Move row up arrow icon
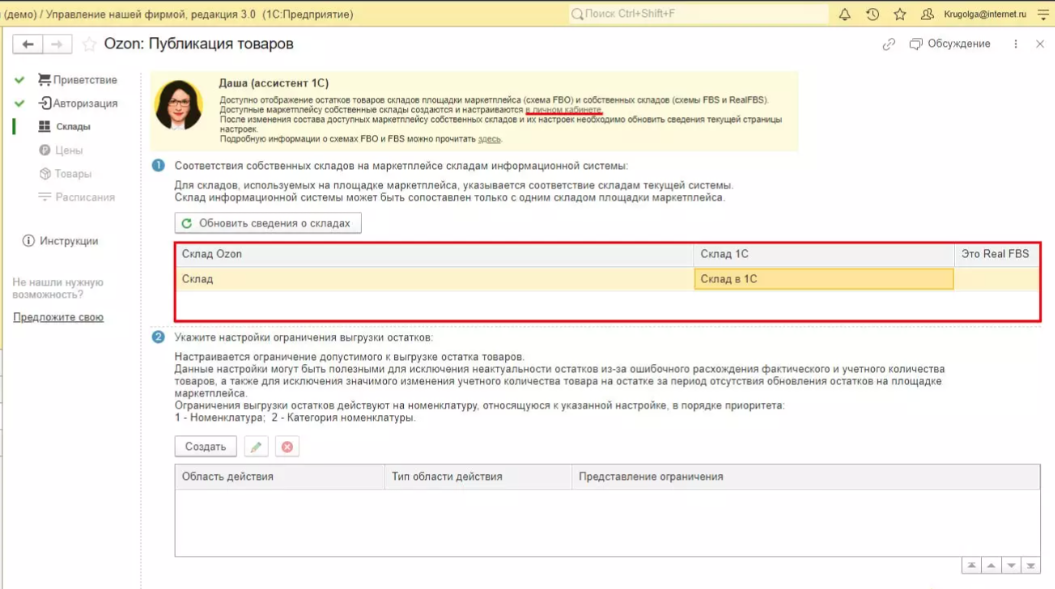1055x589 pixels. coord(991,566)
